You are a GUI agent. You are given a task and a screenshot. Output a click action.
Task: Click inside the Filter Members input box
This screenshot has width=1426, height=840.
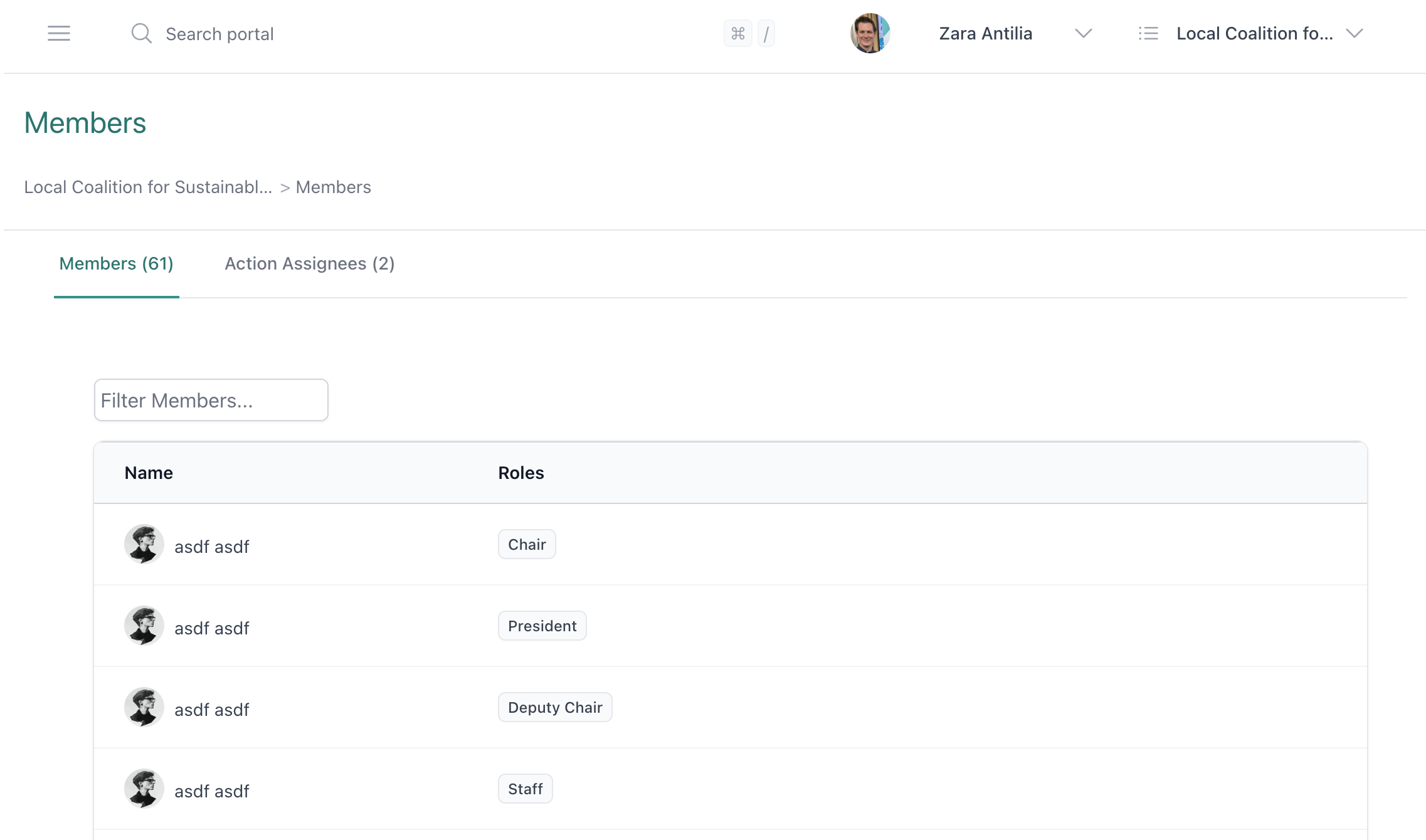[211, 399]
